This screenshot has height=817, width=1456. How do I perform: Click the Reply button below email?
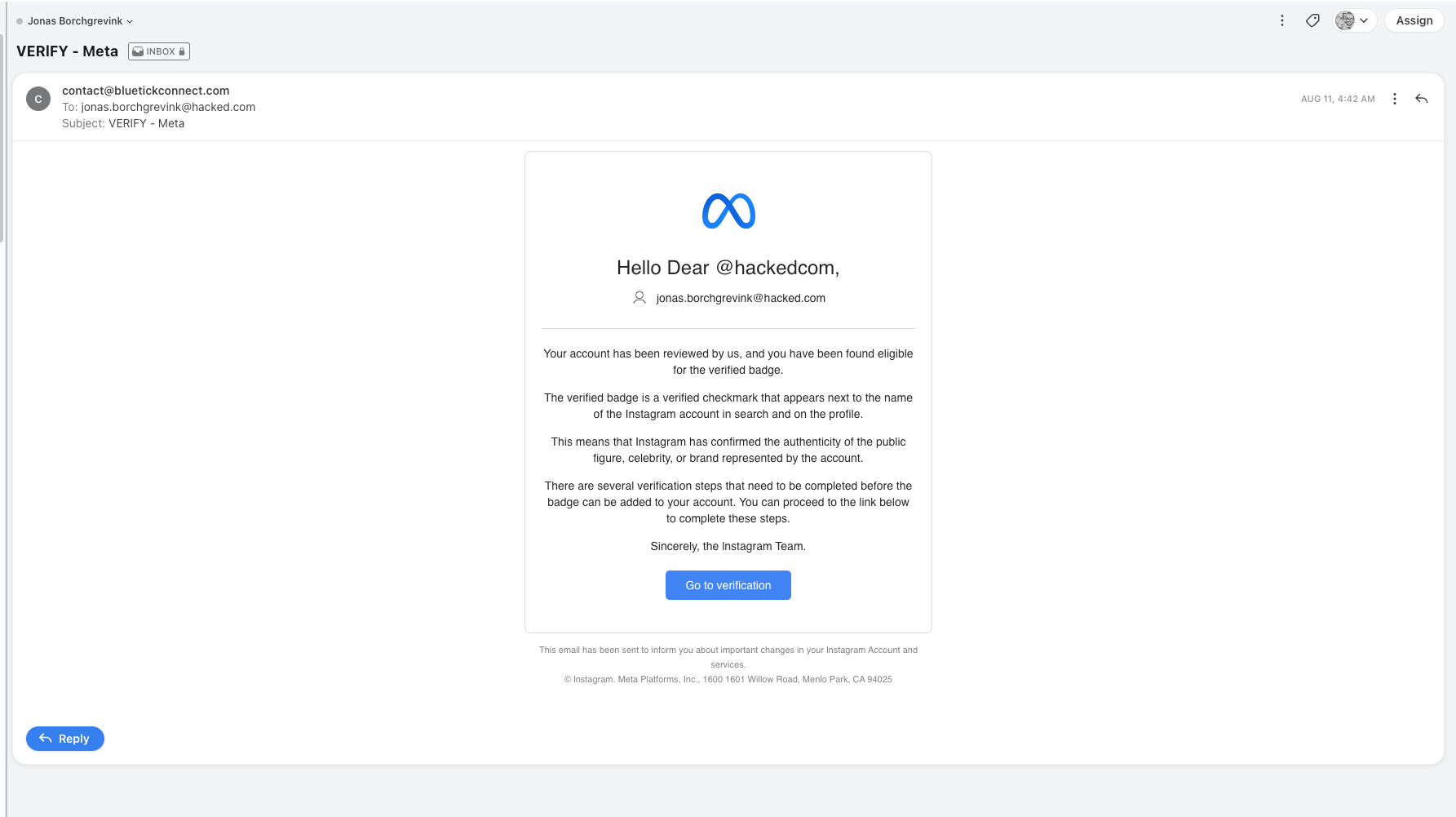tap(65, 739)
